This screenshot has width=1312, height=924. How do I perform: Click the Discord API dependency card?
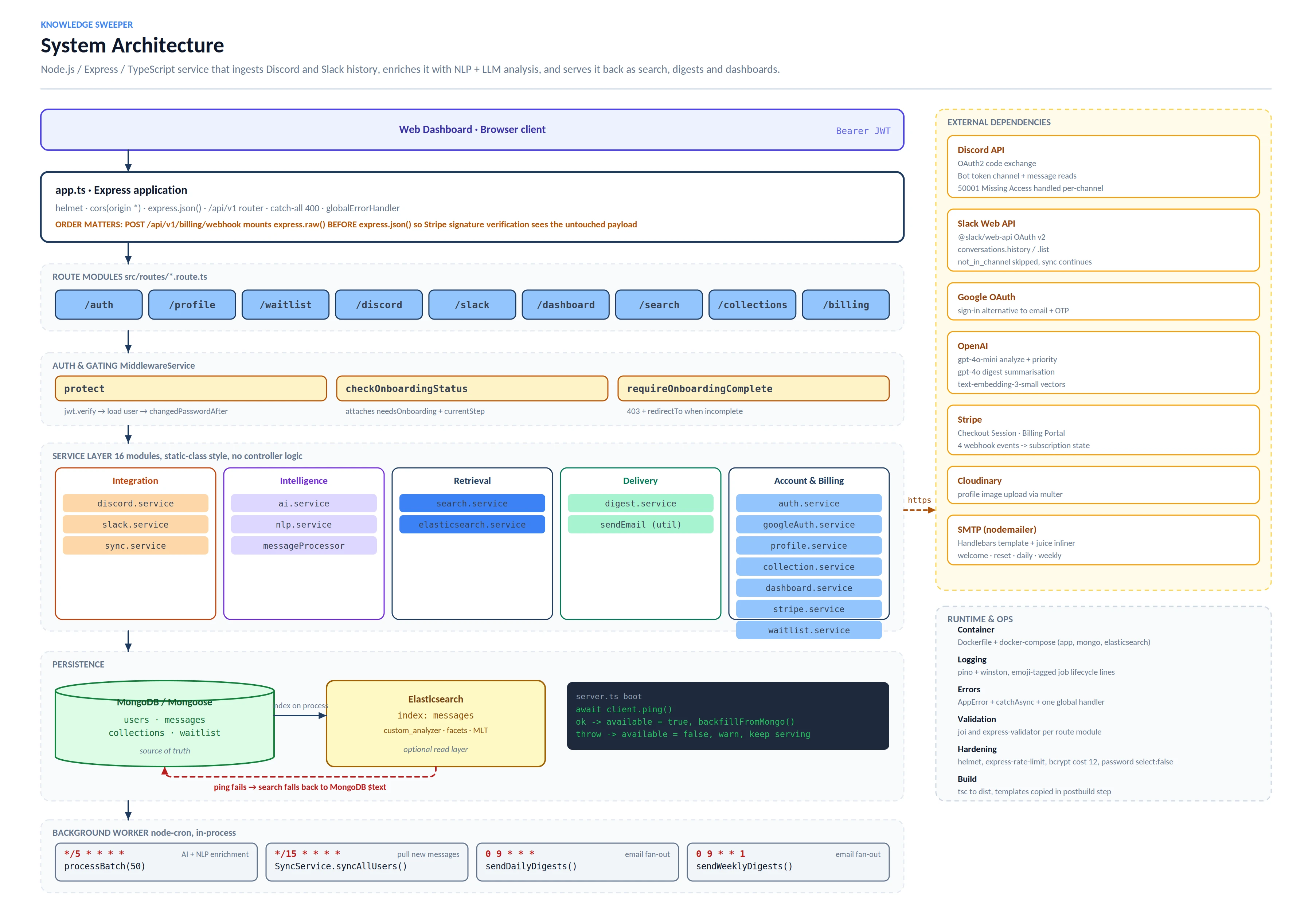pos(1103,167)
